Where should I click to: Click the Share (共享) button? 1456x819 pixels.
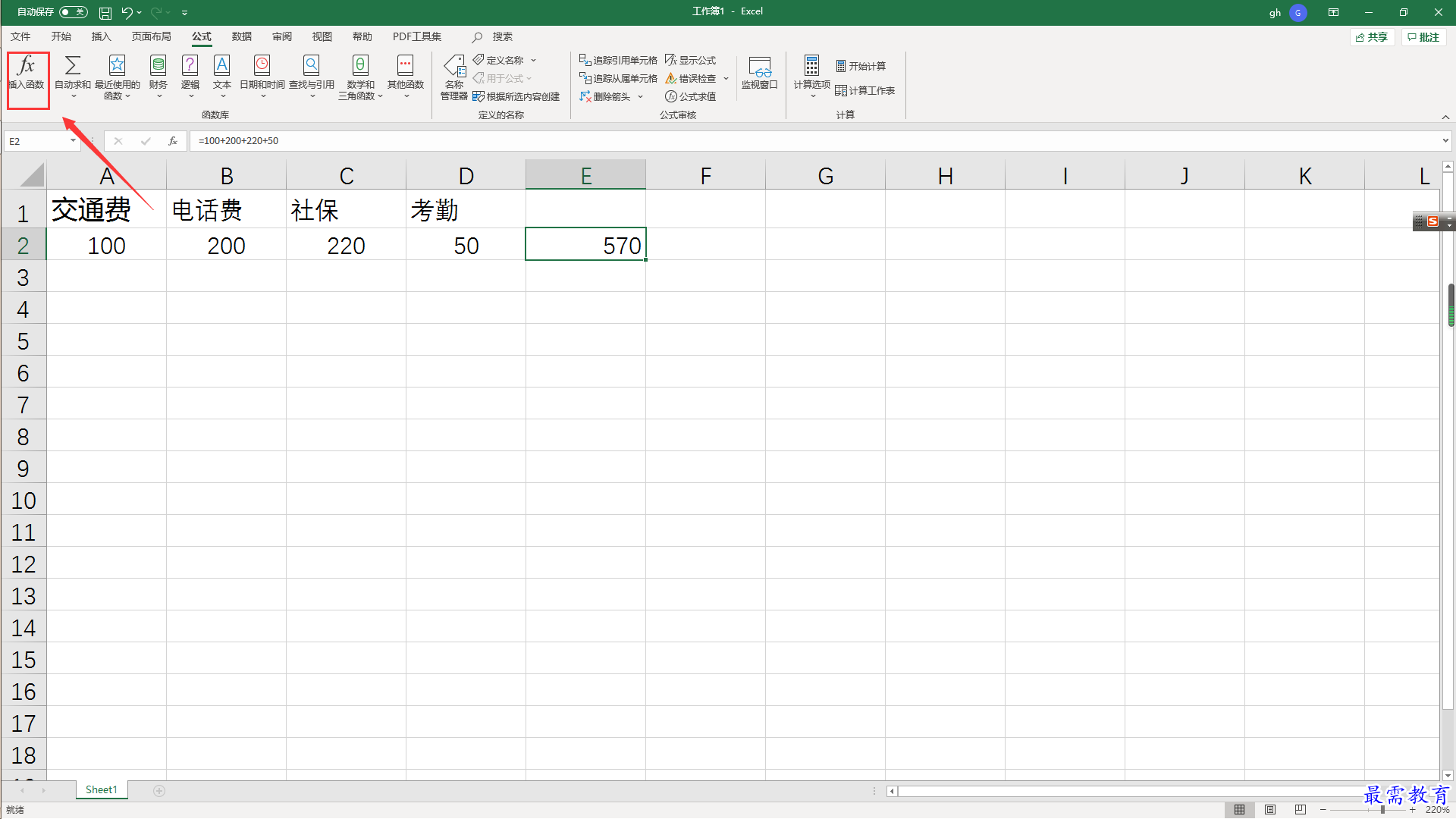coord(1373,37)
